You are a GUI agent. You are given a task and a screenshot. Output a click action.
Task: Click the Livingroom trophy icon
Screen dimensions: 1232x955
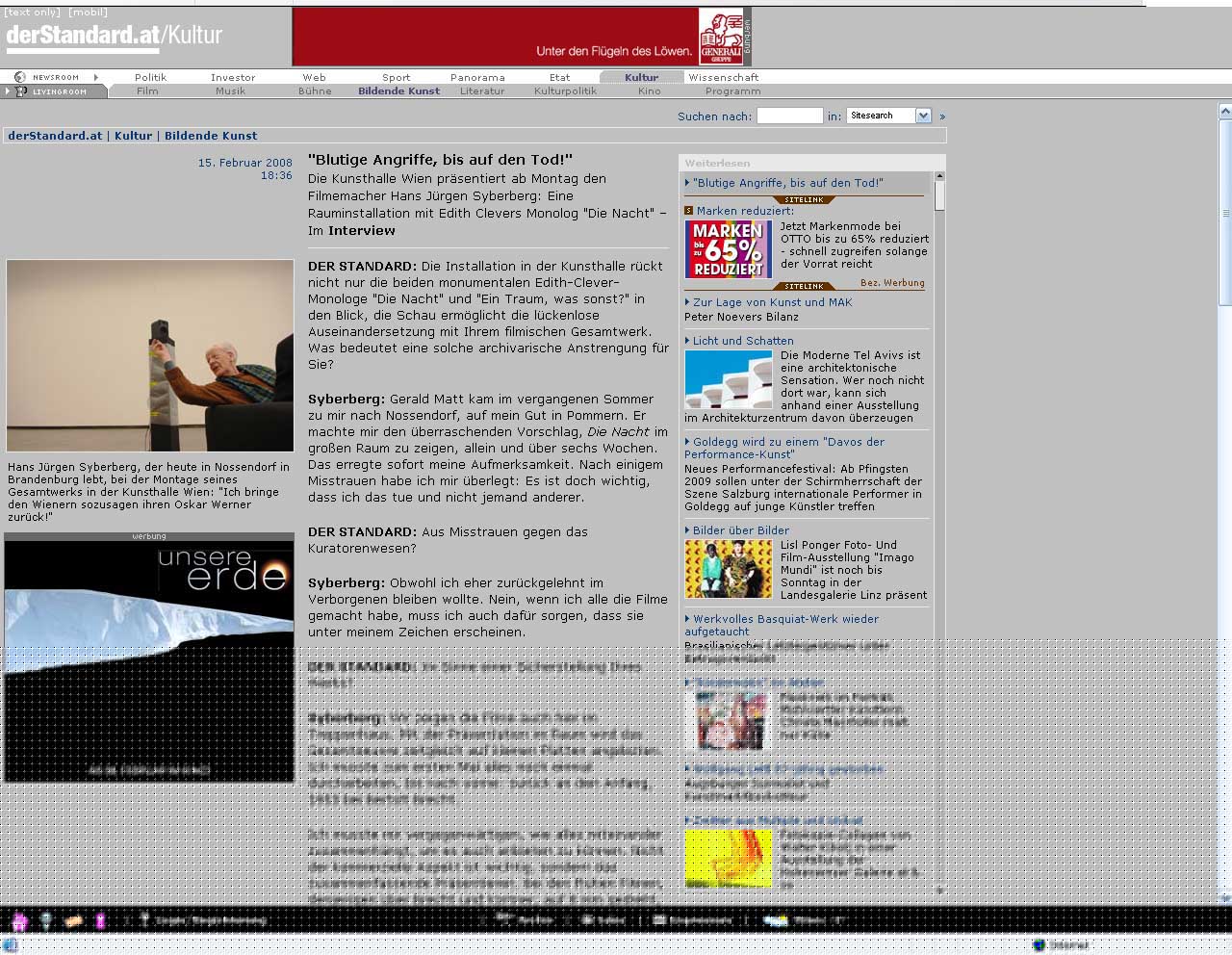(21, 91)
